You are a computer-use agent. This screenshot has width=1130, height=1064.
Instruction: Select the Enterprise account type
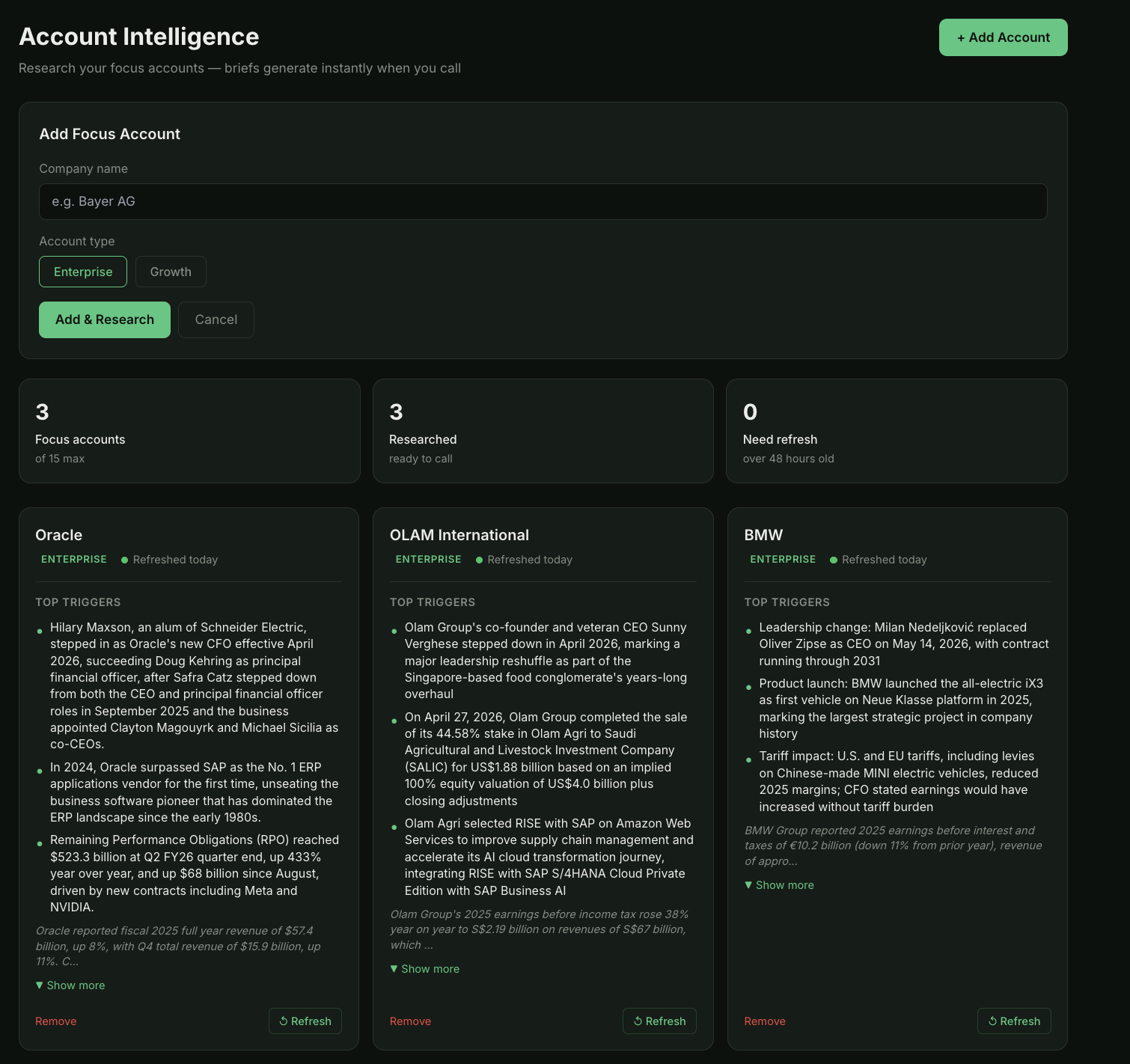pyautogui.click(x=83, y=272)
